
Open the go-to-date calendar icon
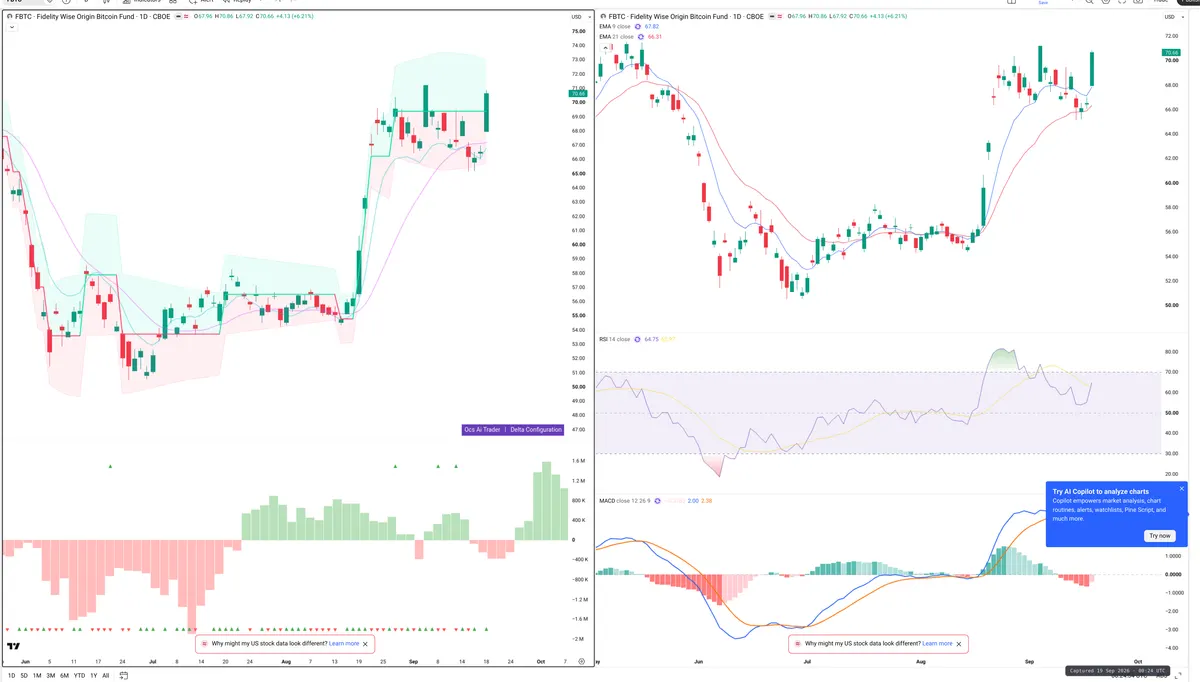[x=124, y=675]
